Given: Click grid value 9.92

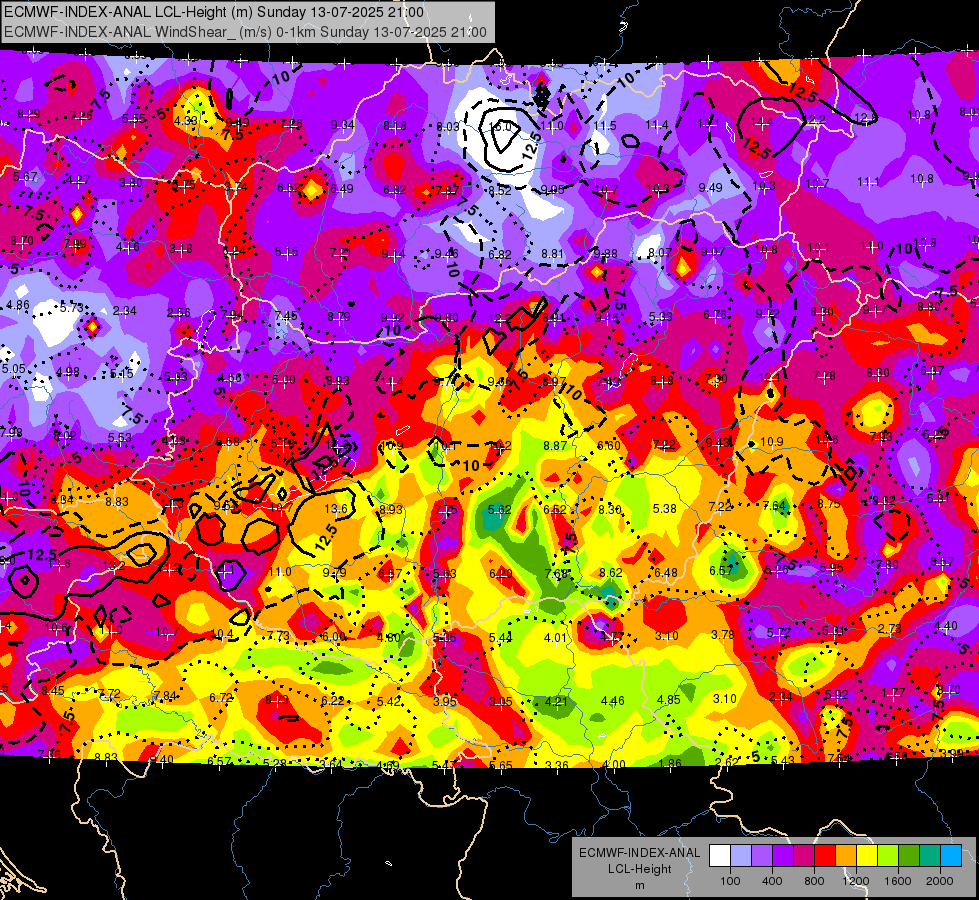Looking at the screenshot, I should coord(393,317).
